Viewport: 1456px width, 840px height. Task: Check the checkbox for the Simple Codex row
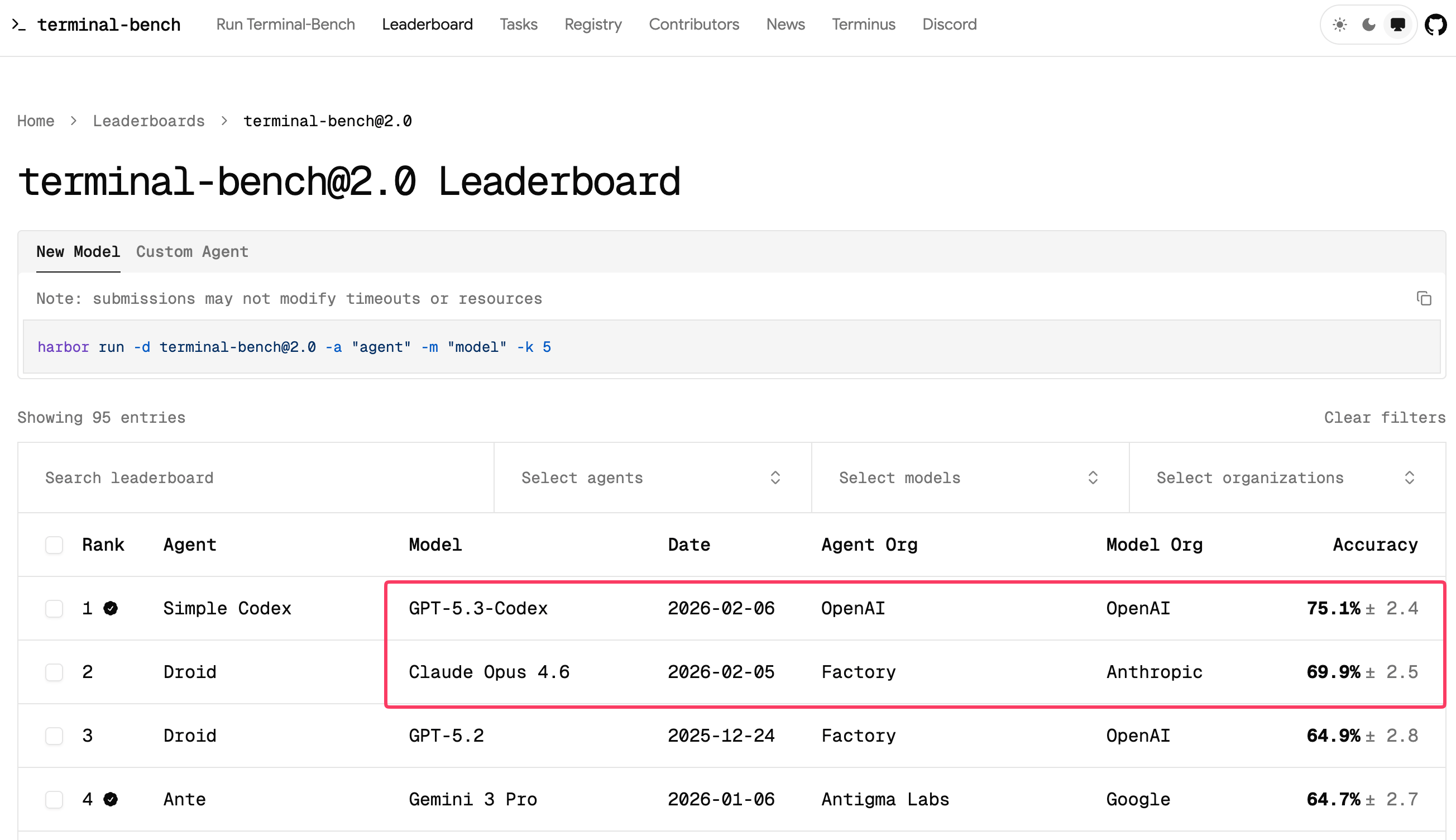pos(54,608)
